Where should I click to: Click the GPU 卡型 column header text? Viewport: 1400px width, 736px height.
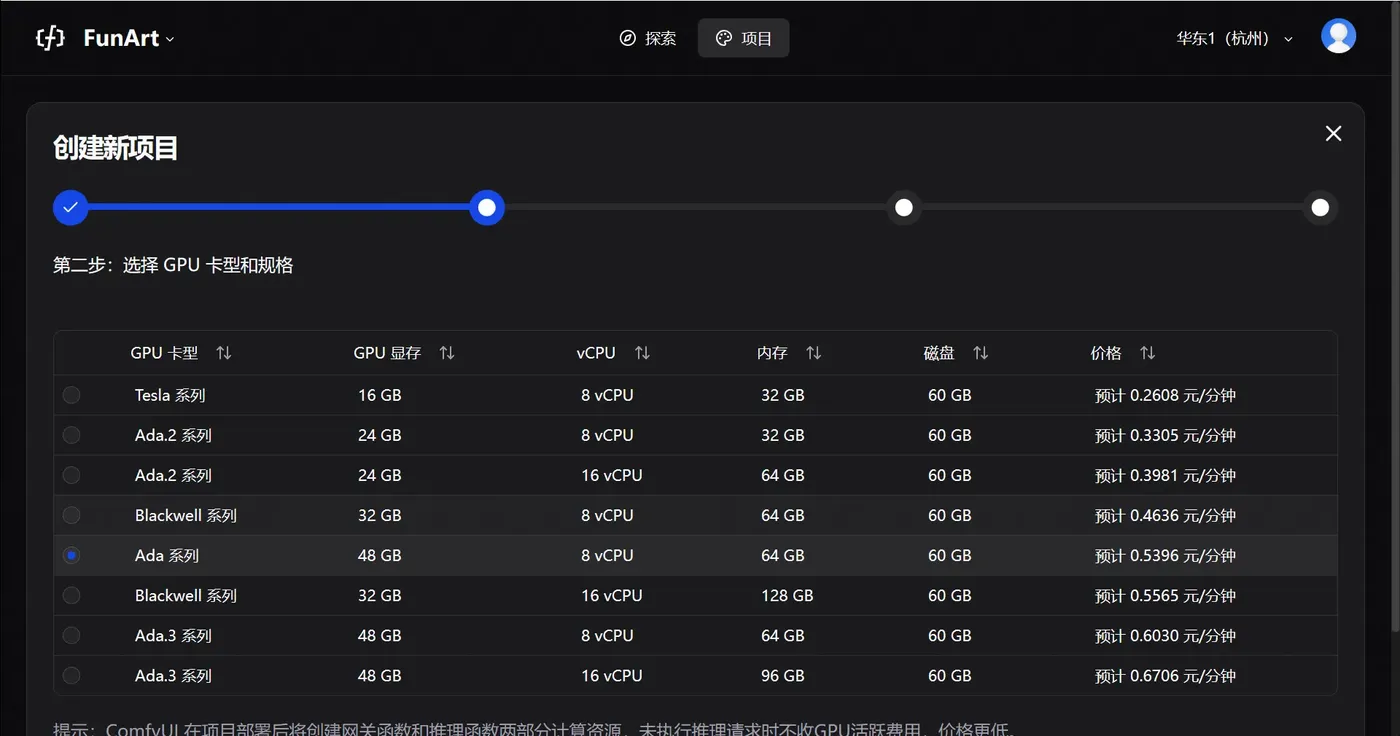[164, 353]
